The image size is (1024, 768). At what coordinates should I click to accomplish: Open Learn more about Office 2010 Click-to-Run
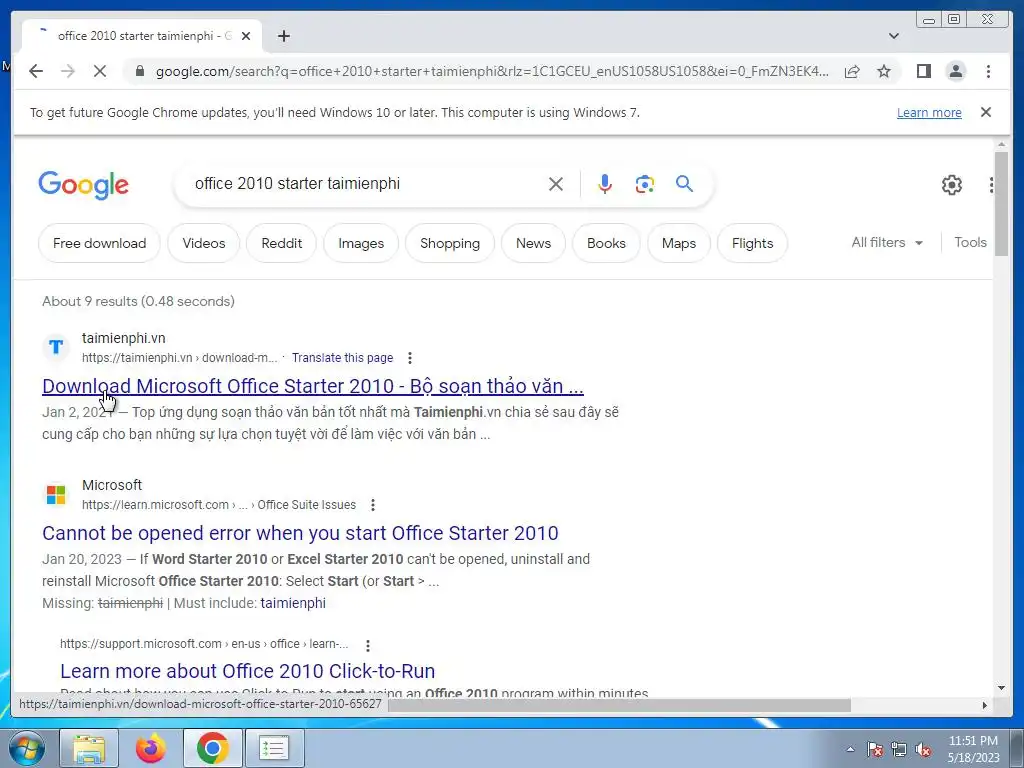pos(248,671)
